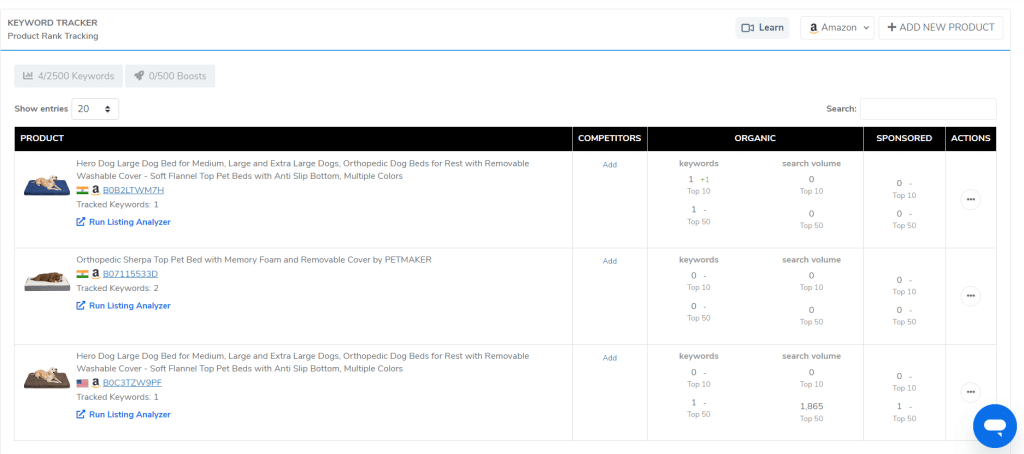Screen dimensions: 1024x454
Task: Focus the Search input field
Action: 927,108
